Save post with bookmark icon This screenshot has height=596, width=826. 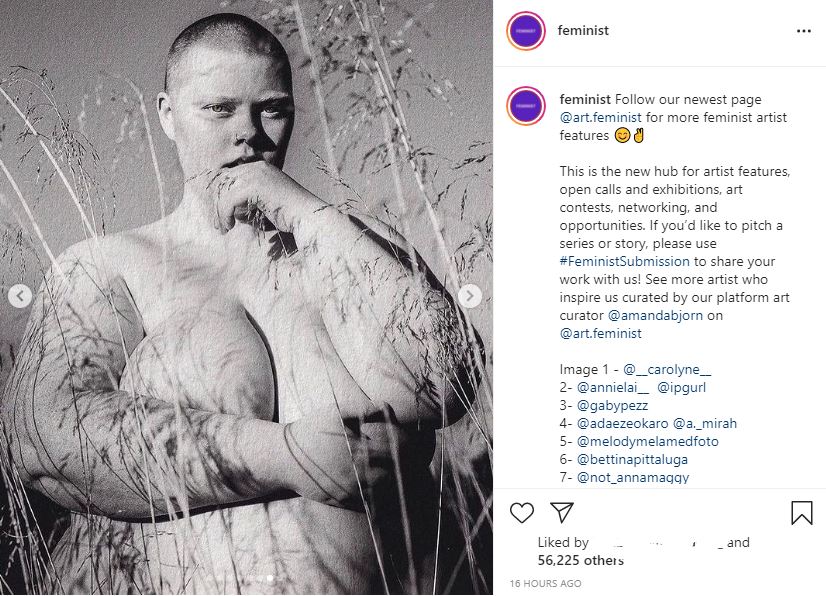pyautogui.click(x=802, y=513)
